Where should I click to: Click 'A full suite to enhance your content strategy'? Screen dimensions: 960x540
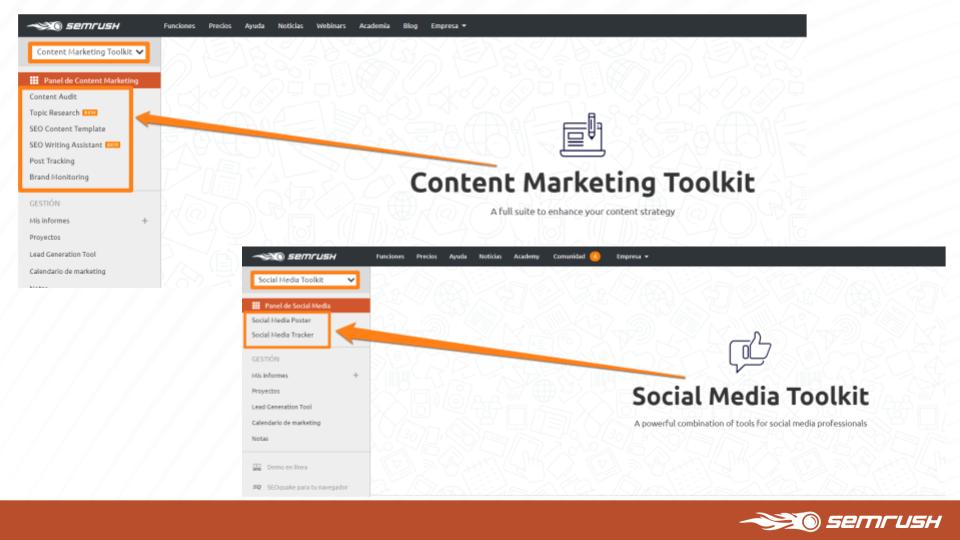click(582, 211)
